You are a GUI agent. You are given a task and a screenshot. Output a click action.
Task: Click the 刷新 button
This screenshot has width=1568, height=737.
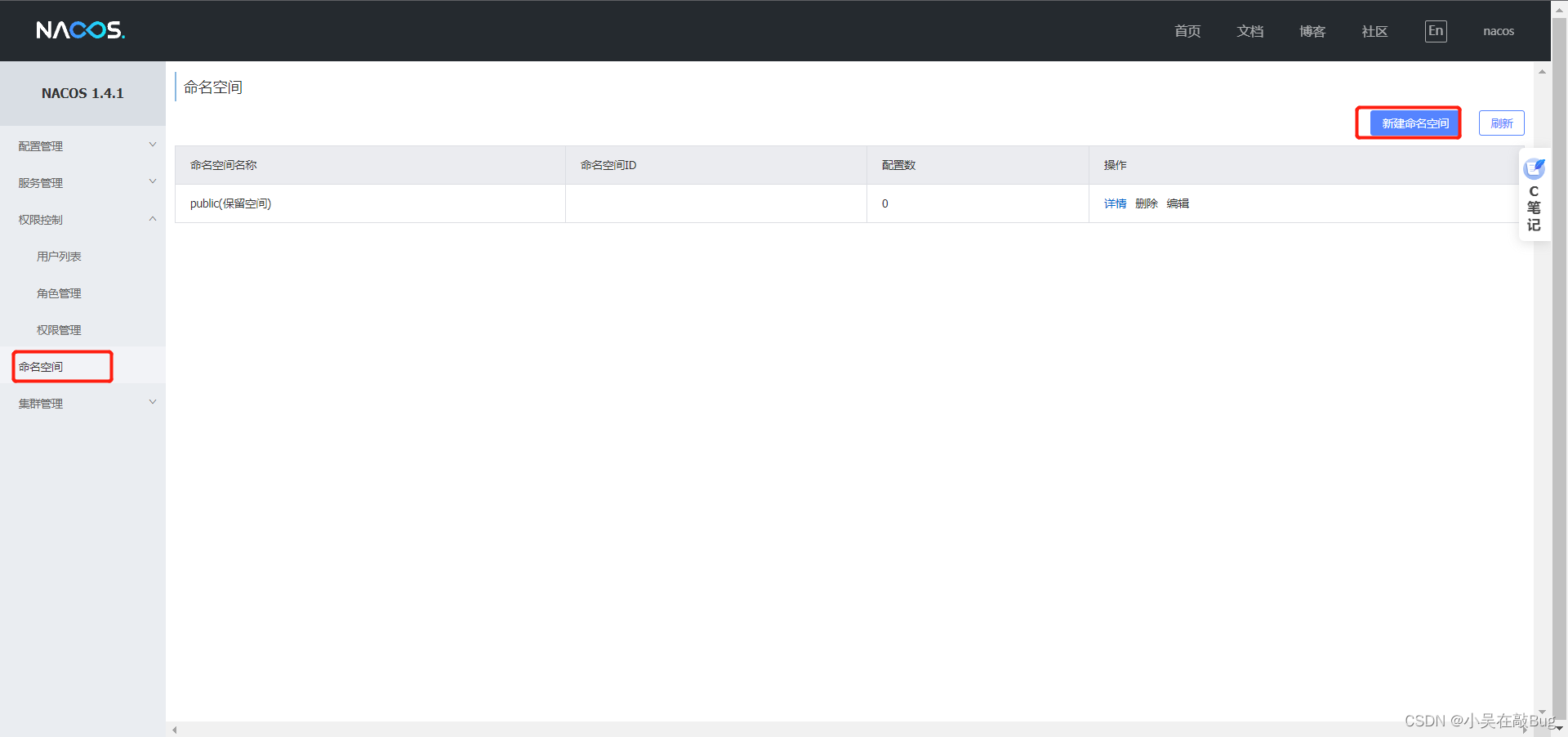(1502, 123)
